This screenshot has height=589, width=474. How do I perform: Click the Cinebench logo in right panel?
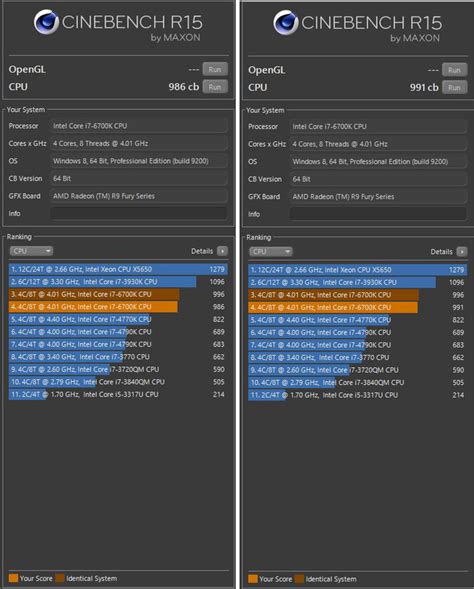pos(286,23)
